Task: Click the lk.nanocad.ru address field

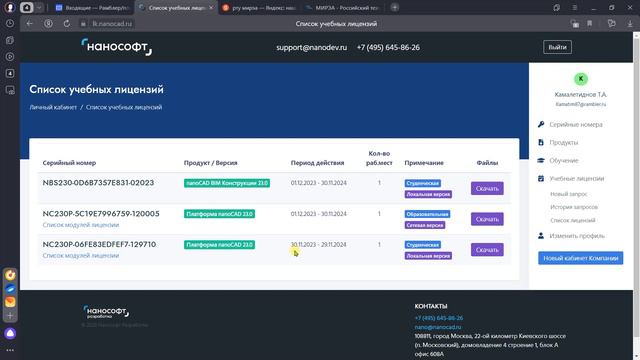Action: (112, 24)
